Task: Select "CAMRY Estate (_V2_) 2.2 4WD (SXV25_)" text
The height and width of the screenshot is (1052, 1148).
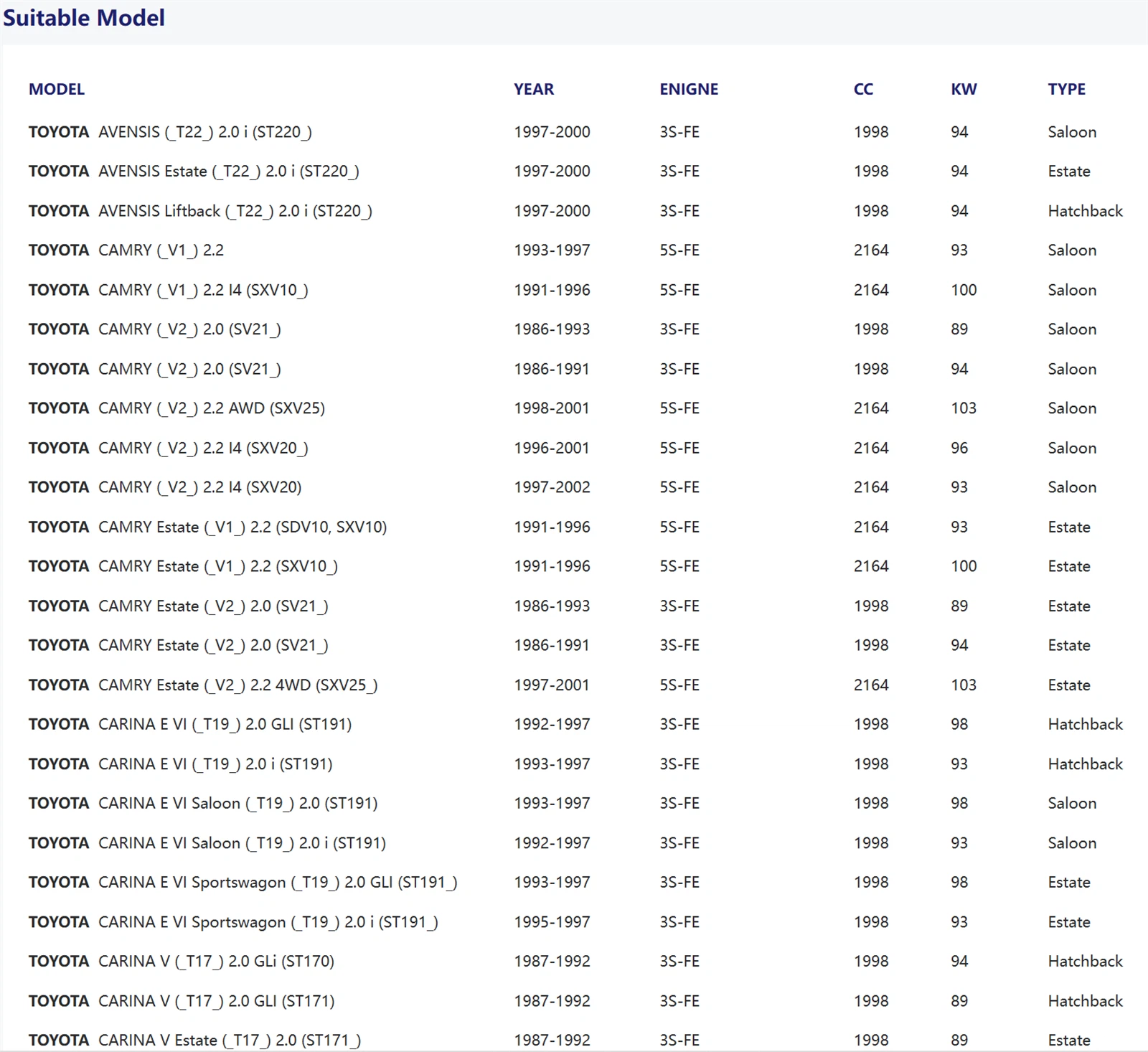Action: pos(238,685)
